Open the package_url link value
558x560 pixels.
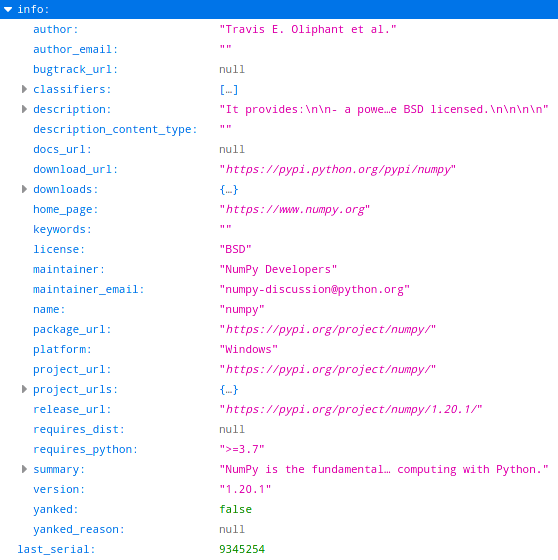(328, 329)
